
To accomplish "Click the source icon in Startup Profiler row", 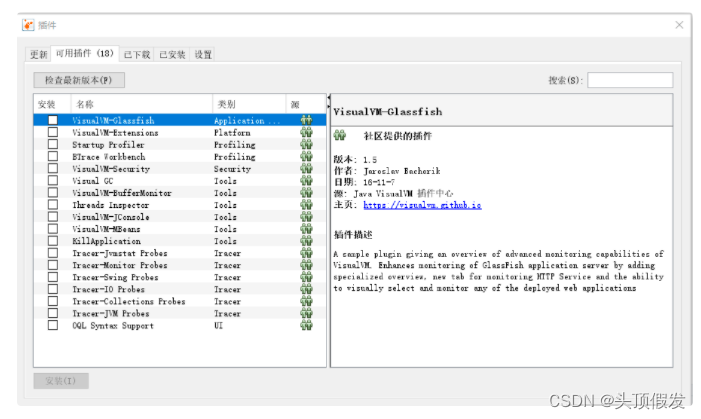I will [306, 144].
